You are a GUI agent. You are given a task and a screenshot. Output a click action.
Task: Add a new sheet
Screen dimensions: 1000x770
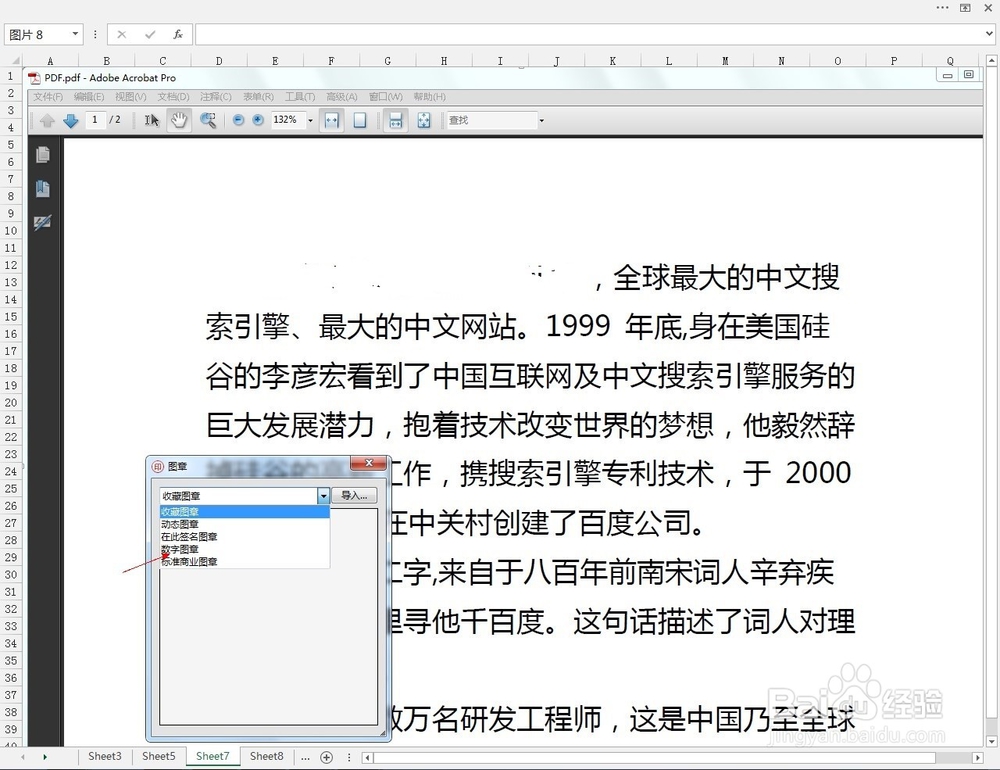pos(327,757)
